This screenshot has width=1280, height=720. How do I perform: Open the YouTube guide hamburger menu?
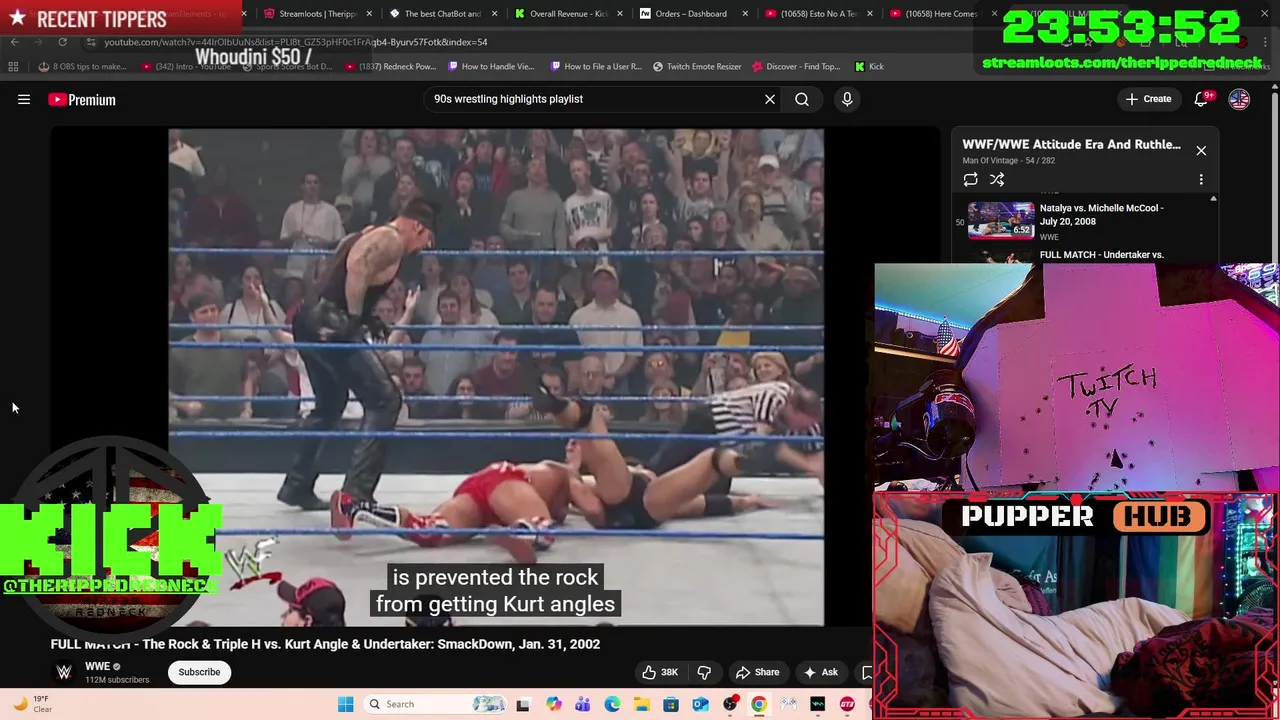pos(24,99)
